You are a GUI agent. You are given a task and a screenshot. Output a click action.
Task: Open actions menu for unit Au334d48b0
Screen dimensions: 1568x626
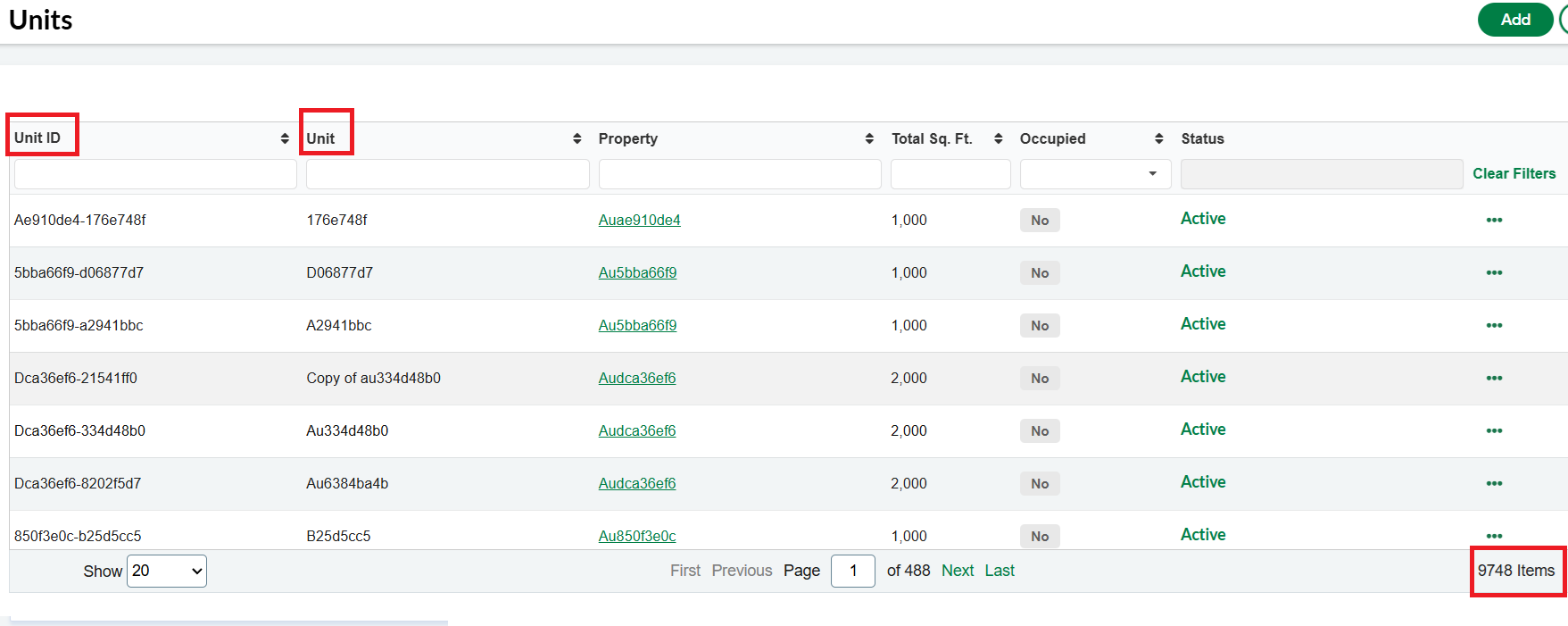pos(1494,430)
